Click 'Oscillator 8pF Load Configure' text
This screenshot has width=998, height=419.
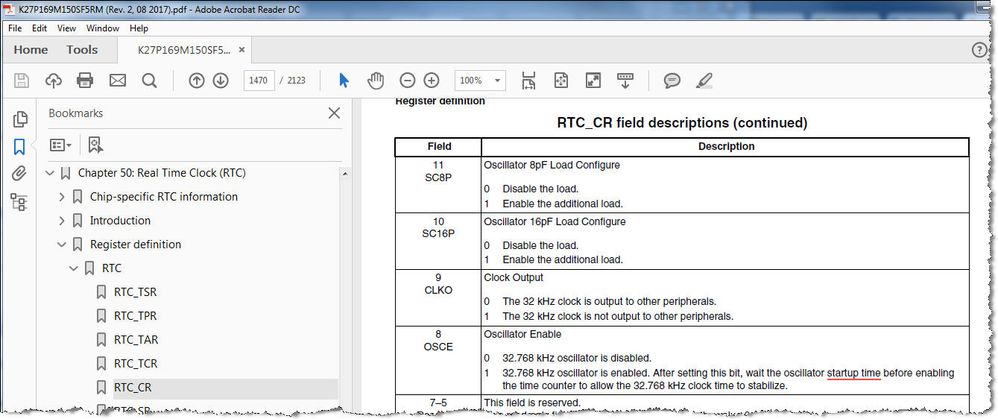point(552,165)
